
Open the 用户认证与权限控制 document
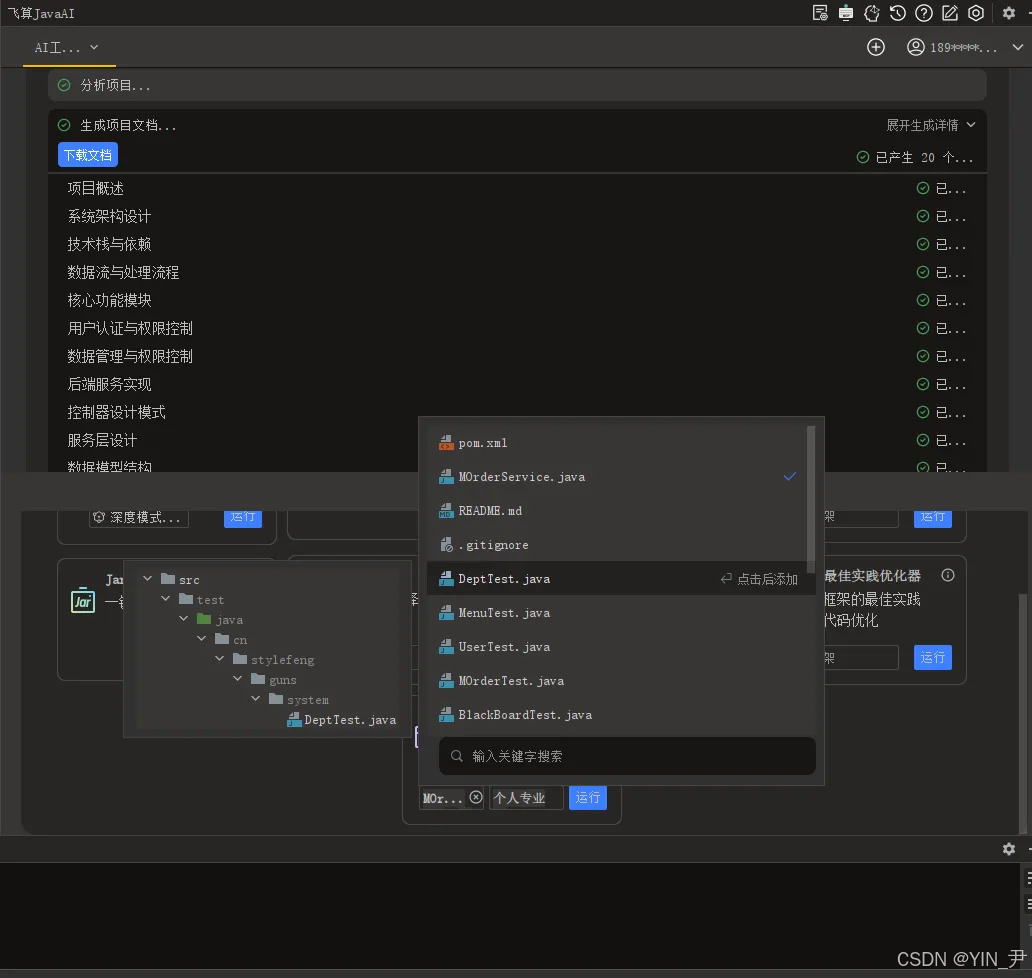coord(130,328)
